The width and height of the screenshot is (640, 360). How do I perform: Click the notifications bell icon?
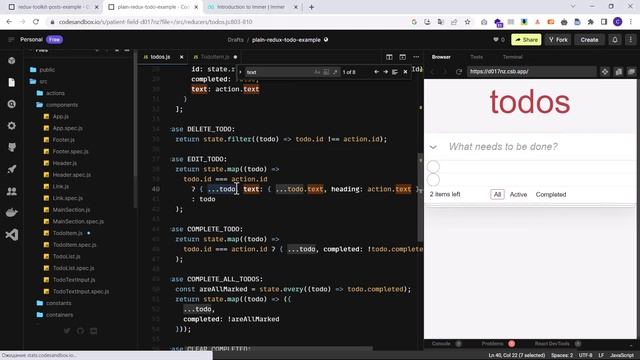click(x=615, y=40)
